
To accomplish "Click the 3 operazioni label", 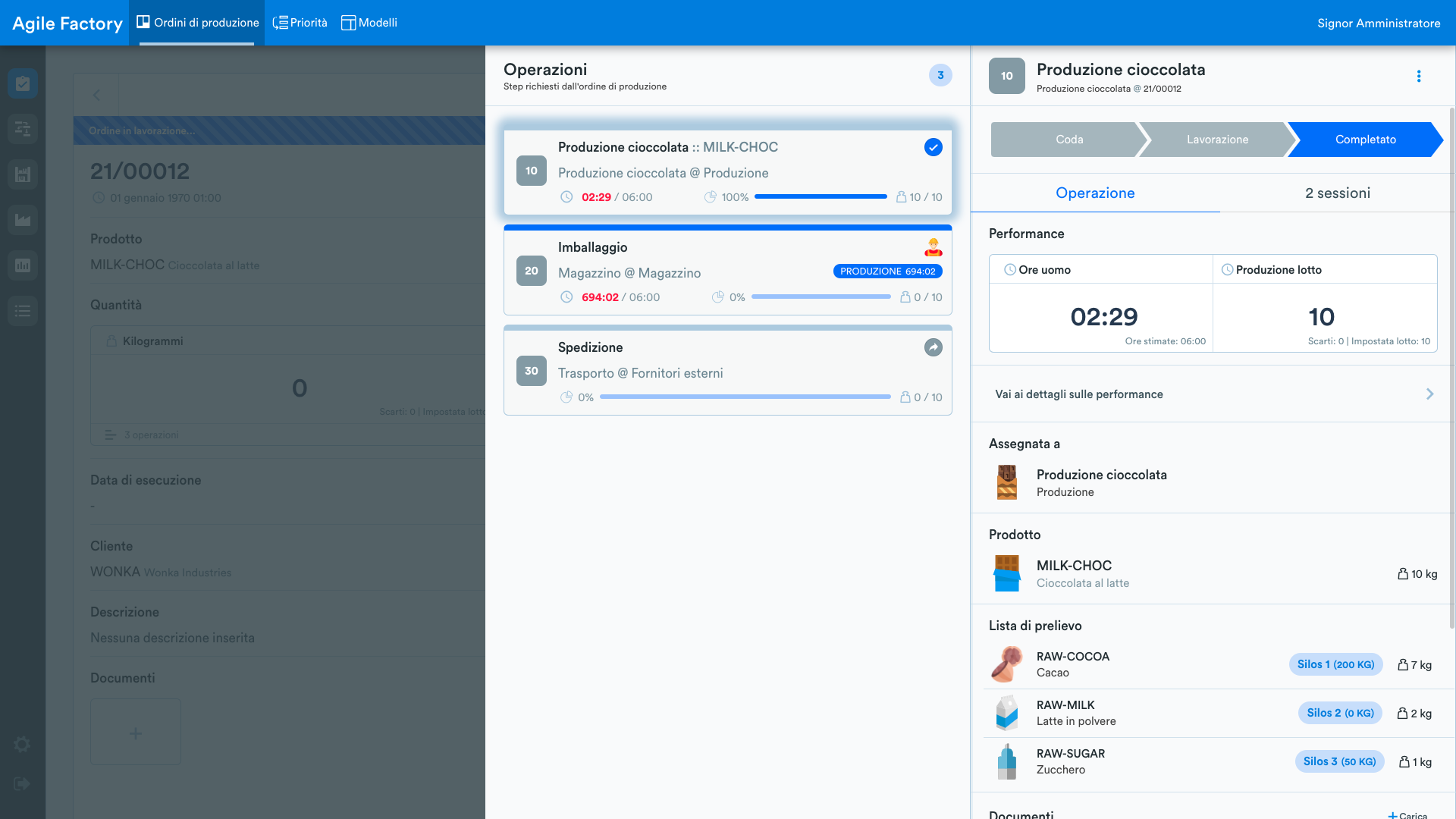I will pos(151,435).
